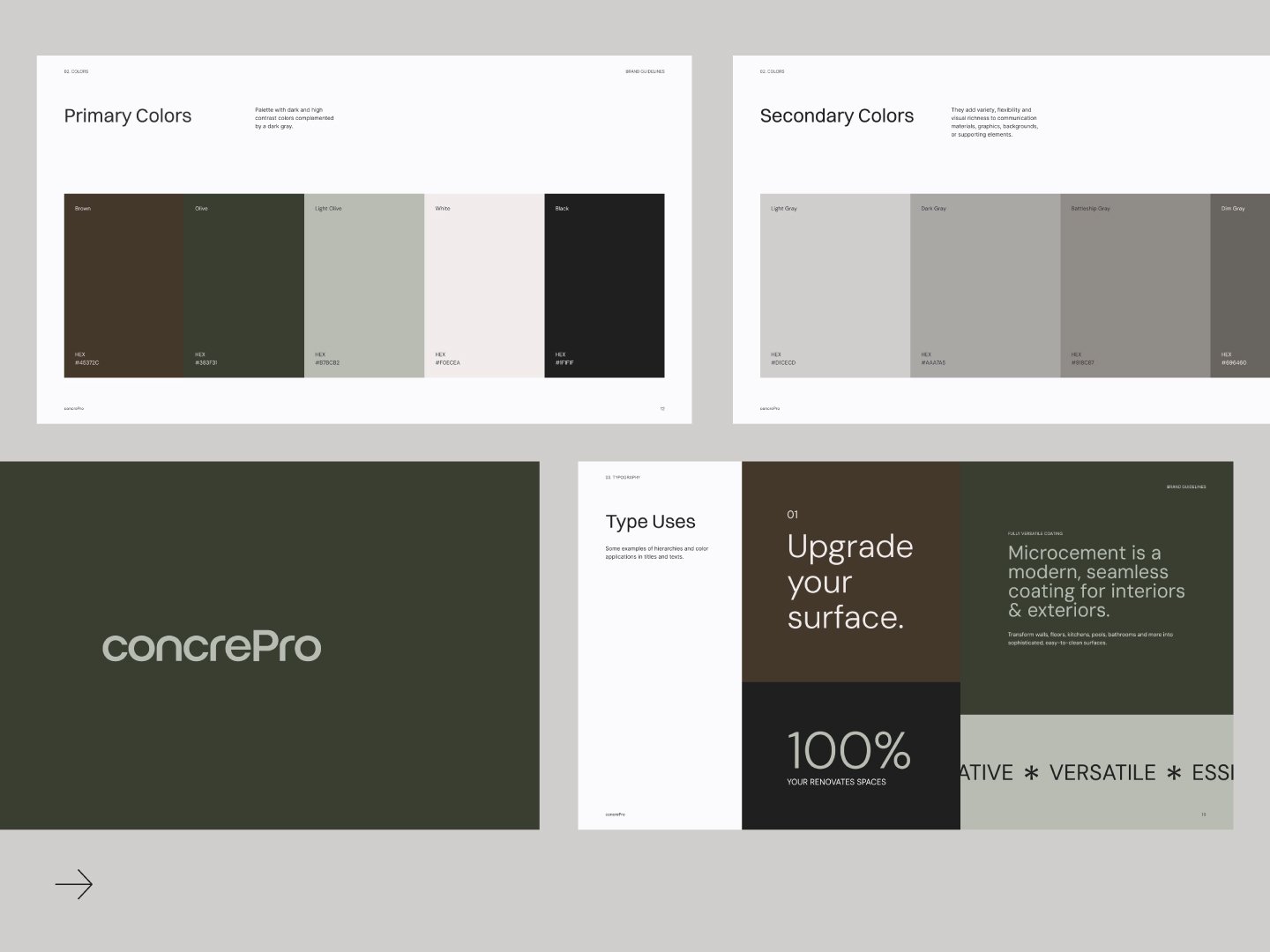Viewport: 1270px width, 952px height.
Task: Click 'They add variety, flexibility' description
Action: (995, 123)
